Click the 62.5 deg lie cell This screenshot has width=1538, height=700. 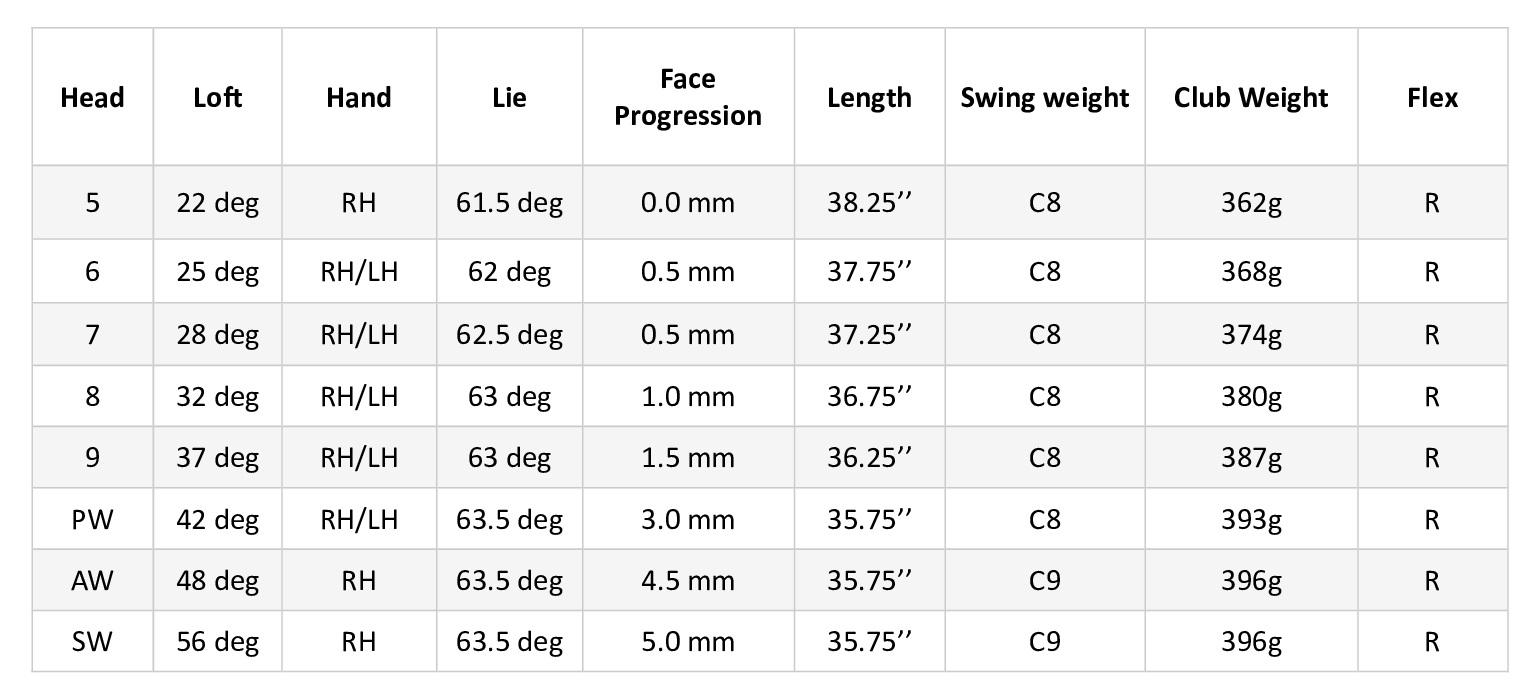[x=509, y=335]
